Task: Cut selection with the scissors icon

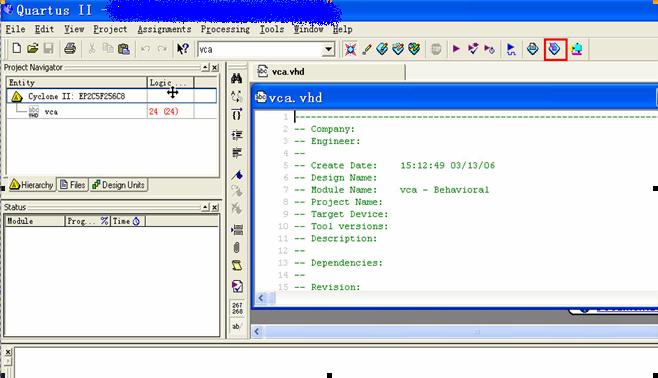Action: pos(91,49)
